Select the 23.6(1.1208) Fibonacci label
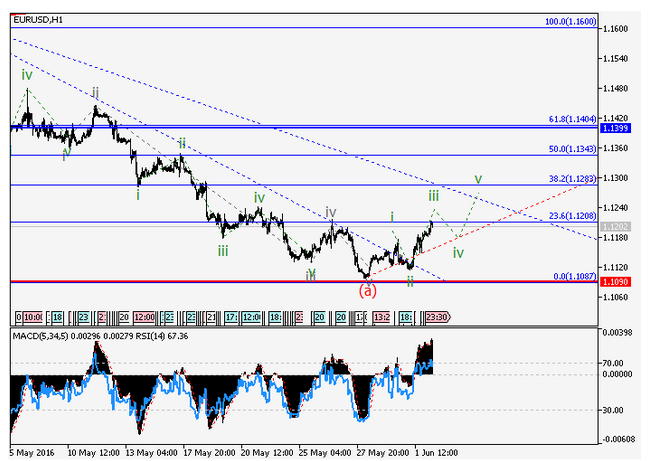This screenshot has width=650, height=461. (x=573, y=215)
